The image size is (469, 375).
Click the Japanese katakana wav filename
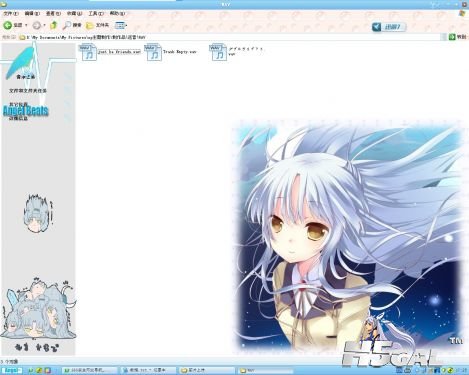point(246,51)
